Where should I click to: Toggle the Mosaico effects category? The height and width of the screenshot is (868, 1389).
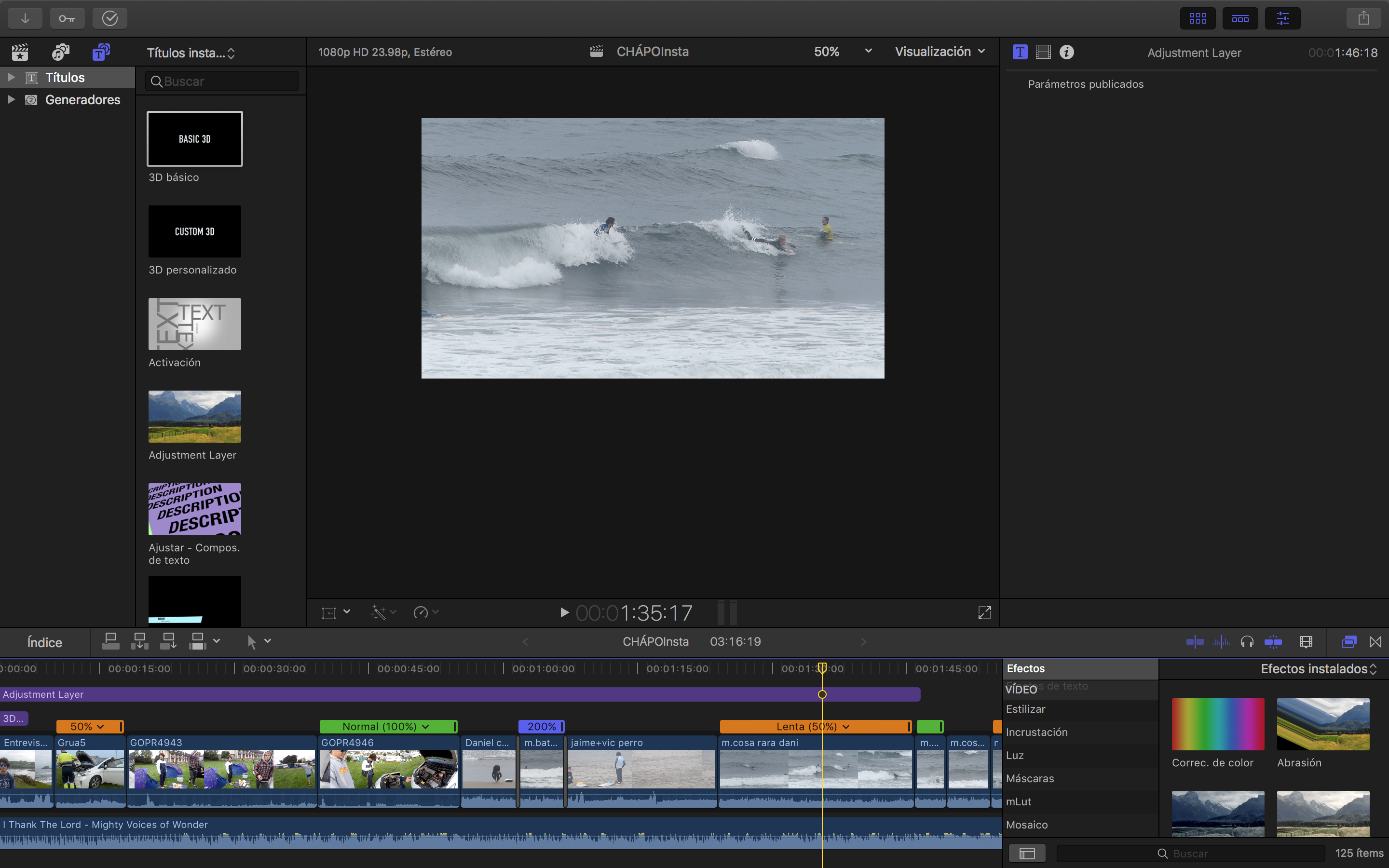point(1027,824)
